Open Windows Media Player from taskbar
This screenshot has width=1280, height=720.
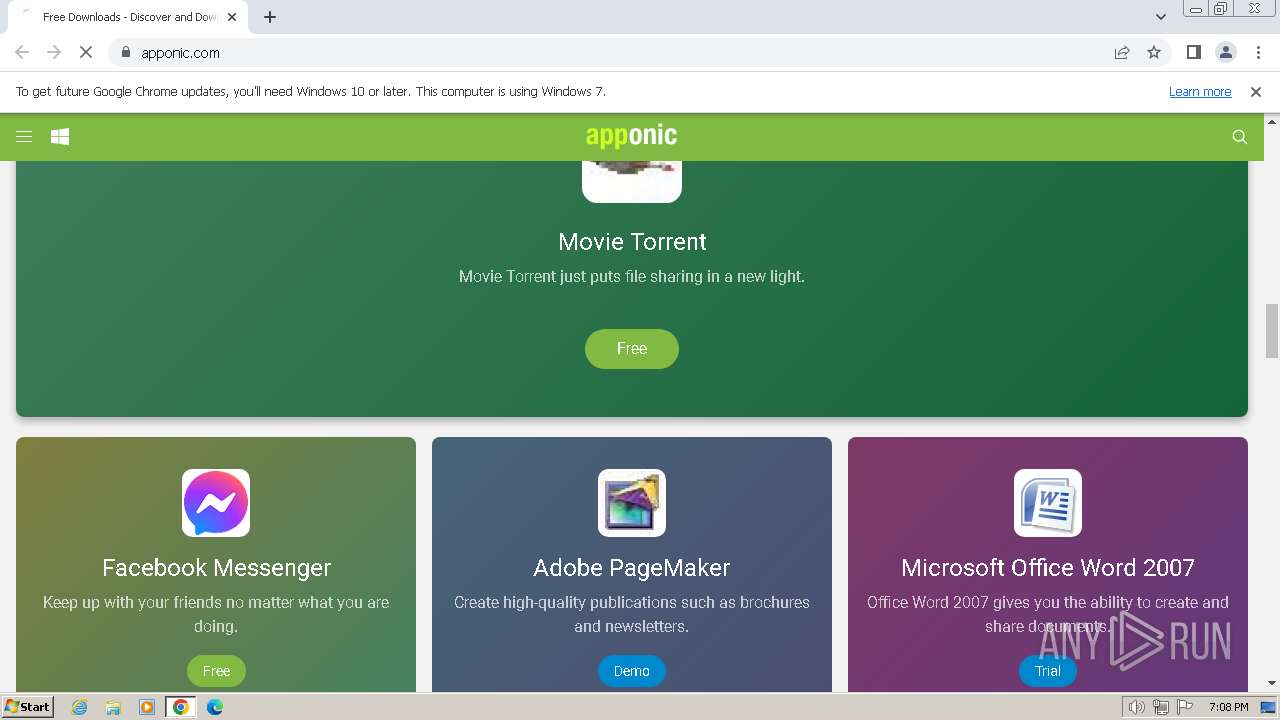(147, 707)
